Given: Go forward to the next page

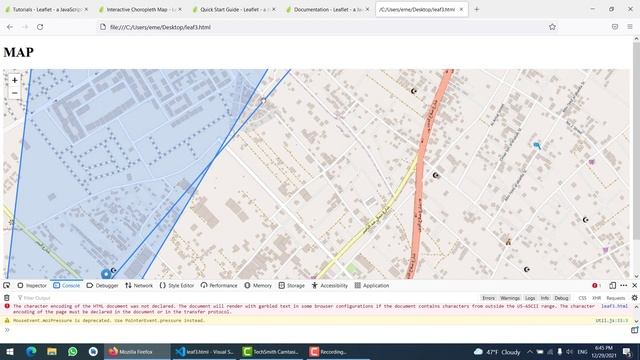Looking at the screenshot, I should click(x=25, y=27).
